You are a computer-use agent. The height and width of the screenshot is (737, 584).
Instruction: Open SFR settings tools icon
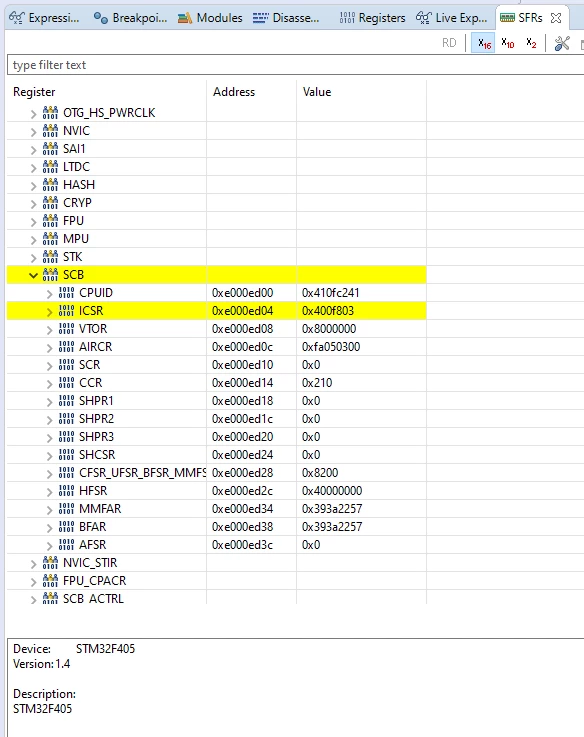click(562, 43)
